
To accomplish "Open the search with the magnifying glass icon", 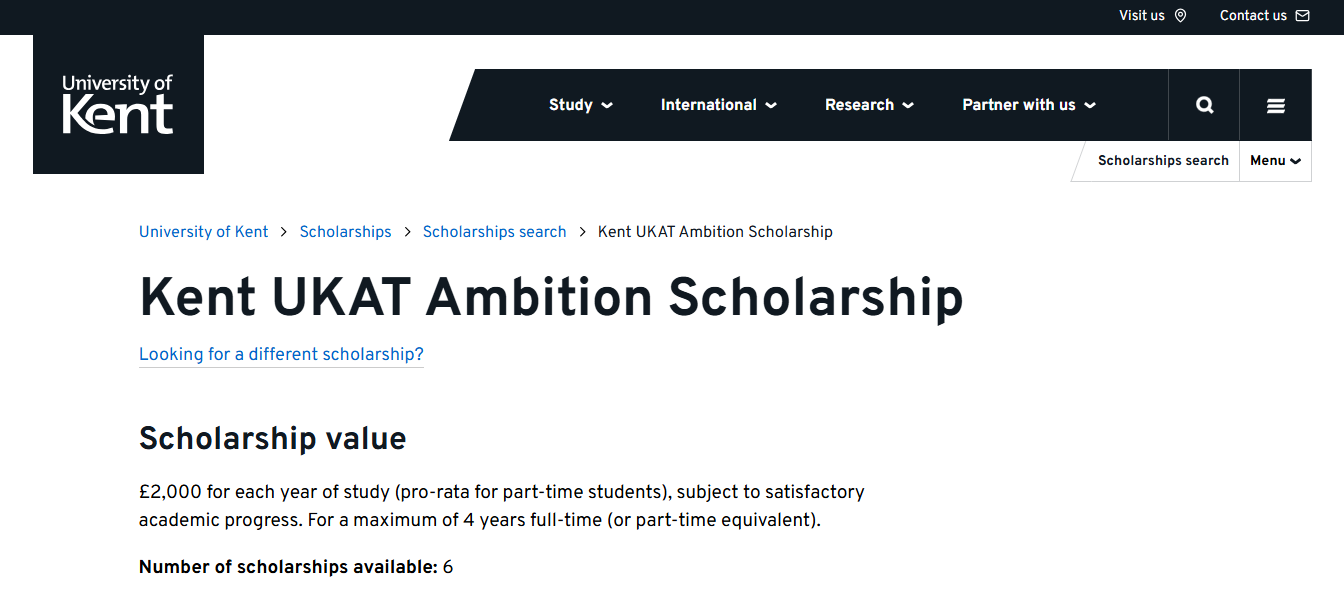I will coord(1204,104).
